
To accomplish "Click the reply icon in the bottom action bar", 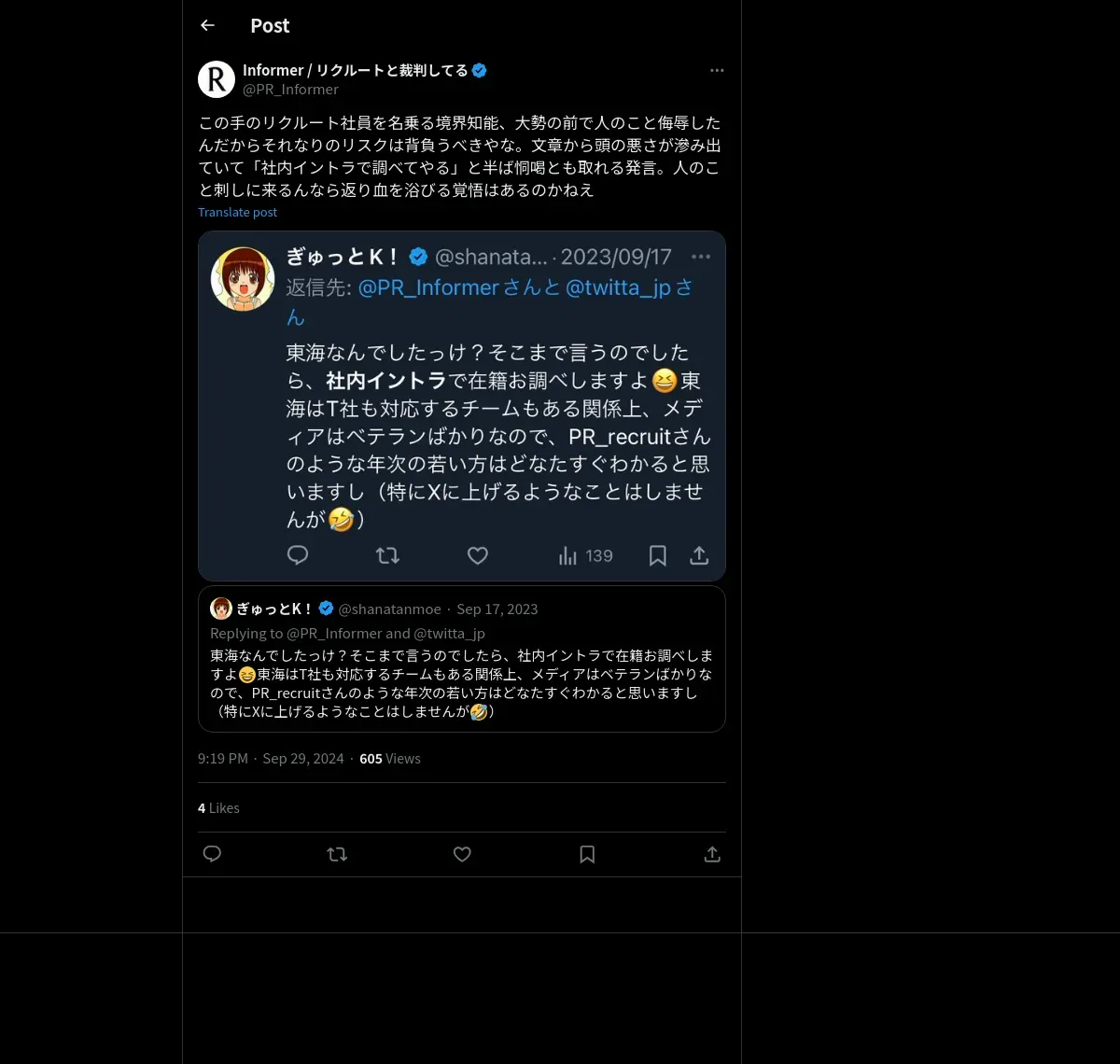I will (212, 854).
